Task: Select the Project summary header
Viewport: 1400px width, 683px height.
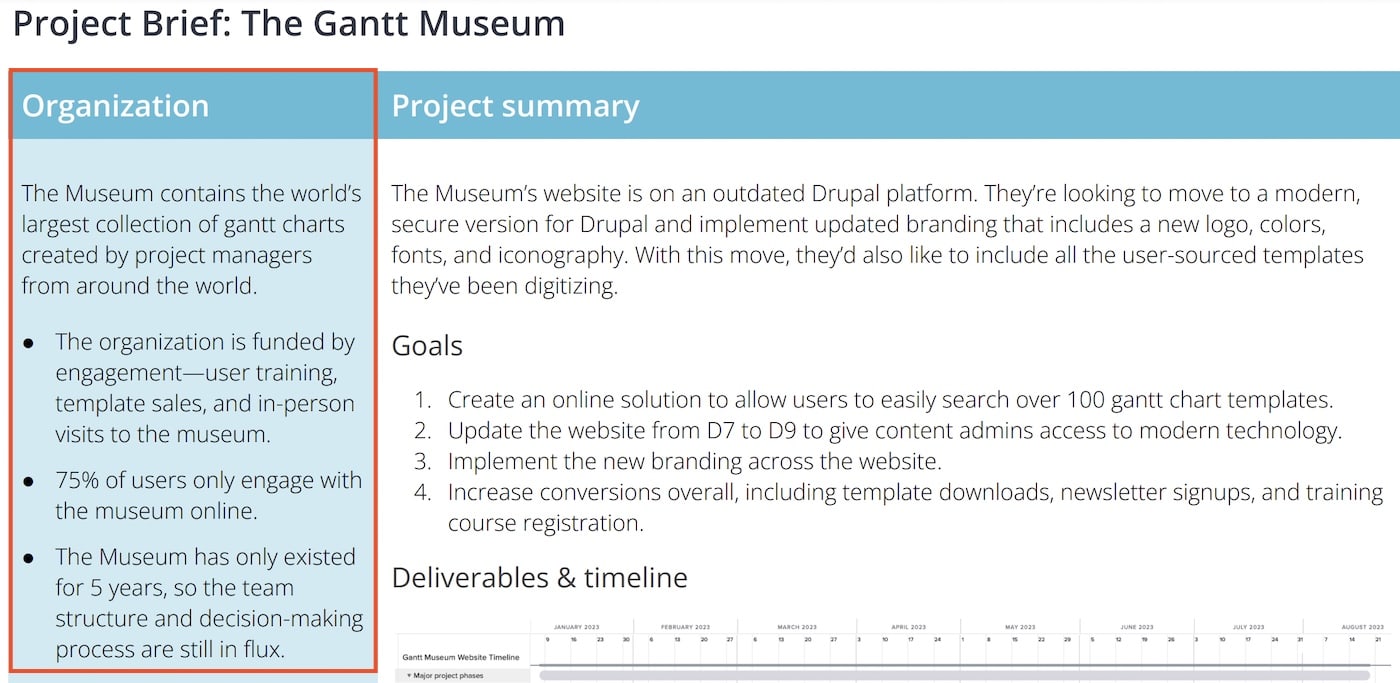Action: (517, 105)
